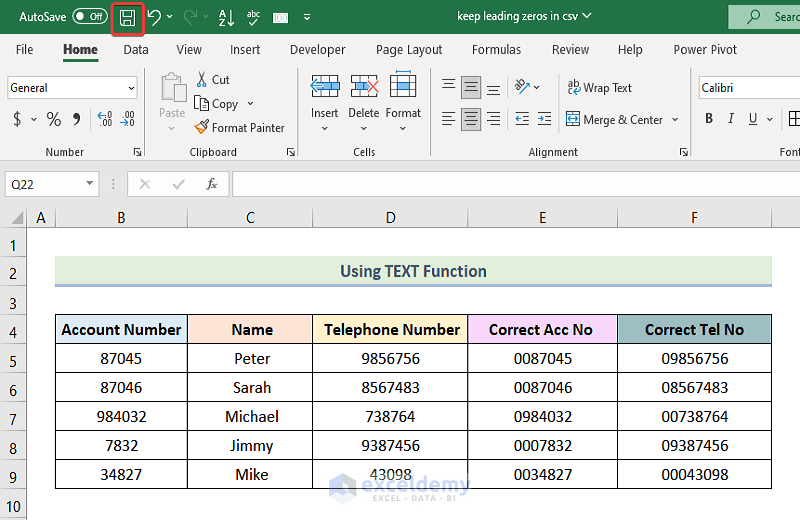Click Delete cells icon

pyautogui.click(x=364, y=86)
